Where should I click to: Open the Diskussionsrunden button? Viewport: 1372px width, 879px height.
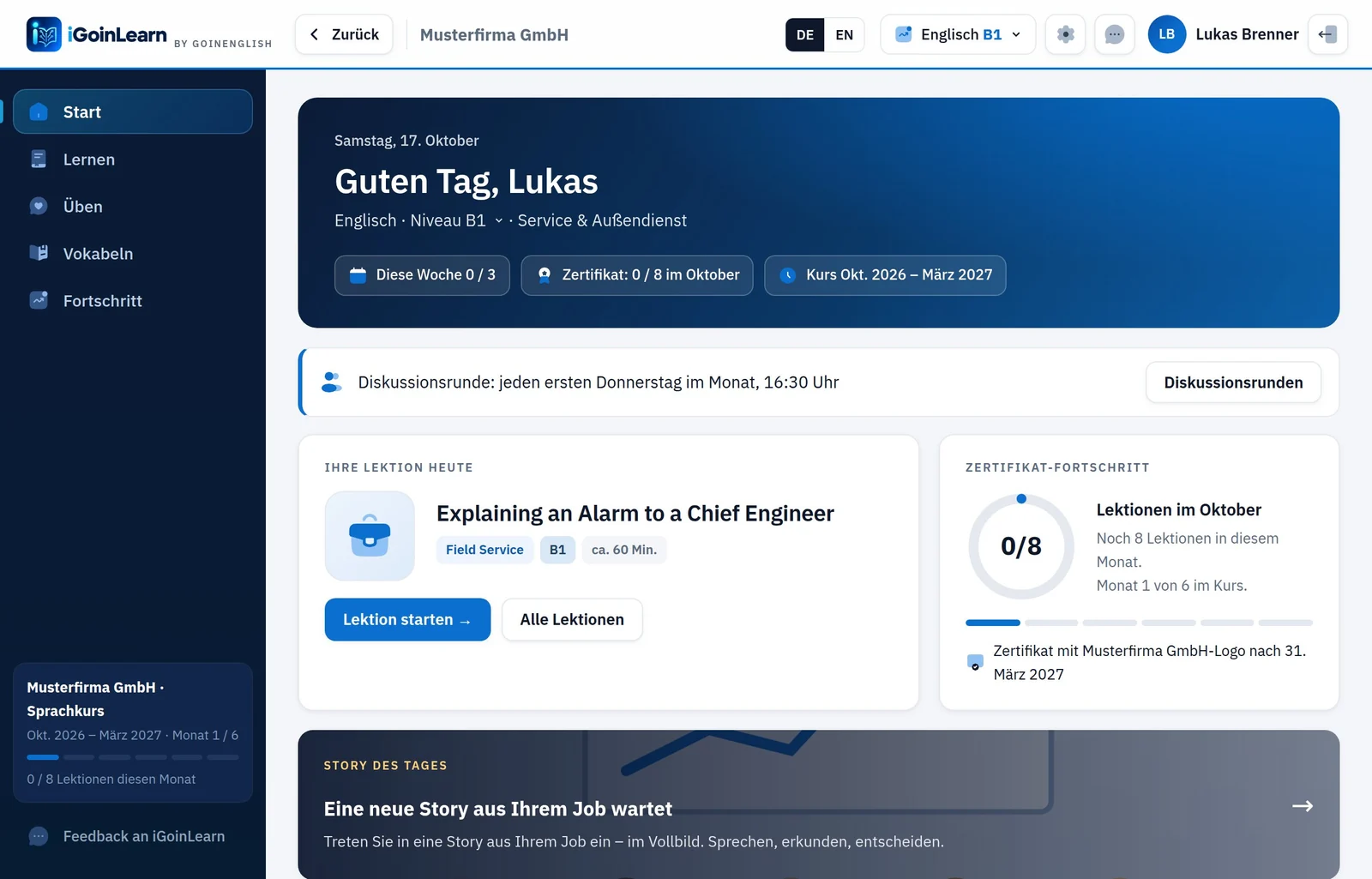click(1233, 382)
